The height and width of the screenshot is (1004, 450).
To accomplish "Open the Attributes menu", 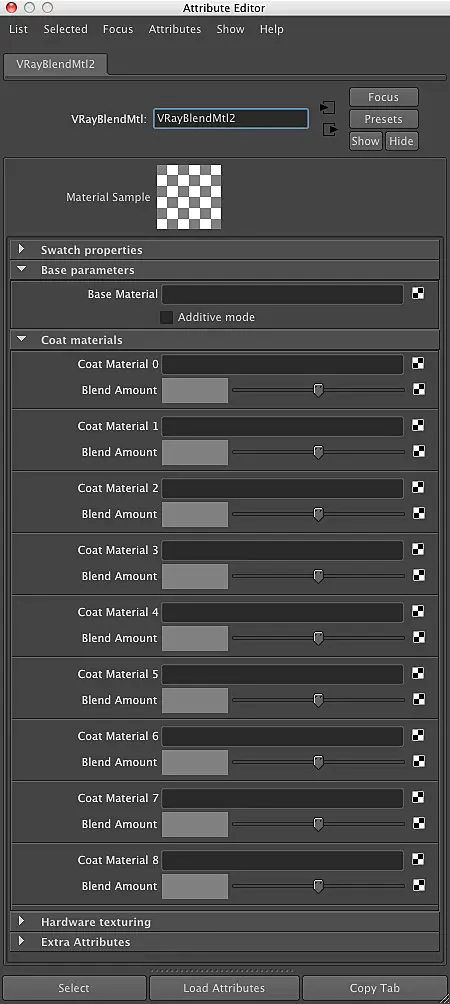I will [175, 29].
